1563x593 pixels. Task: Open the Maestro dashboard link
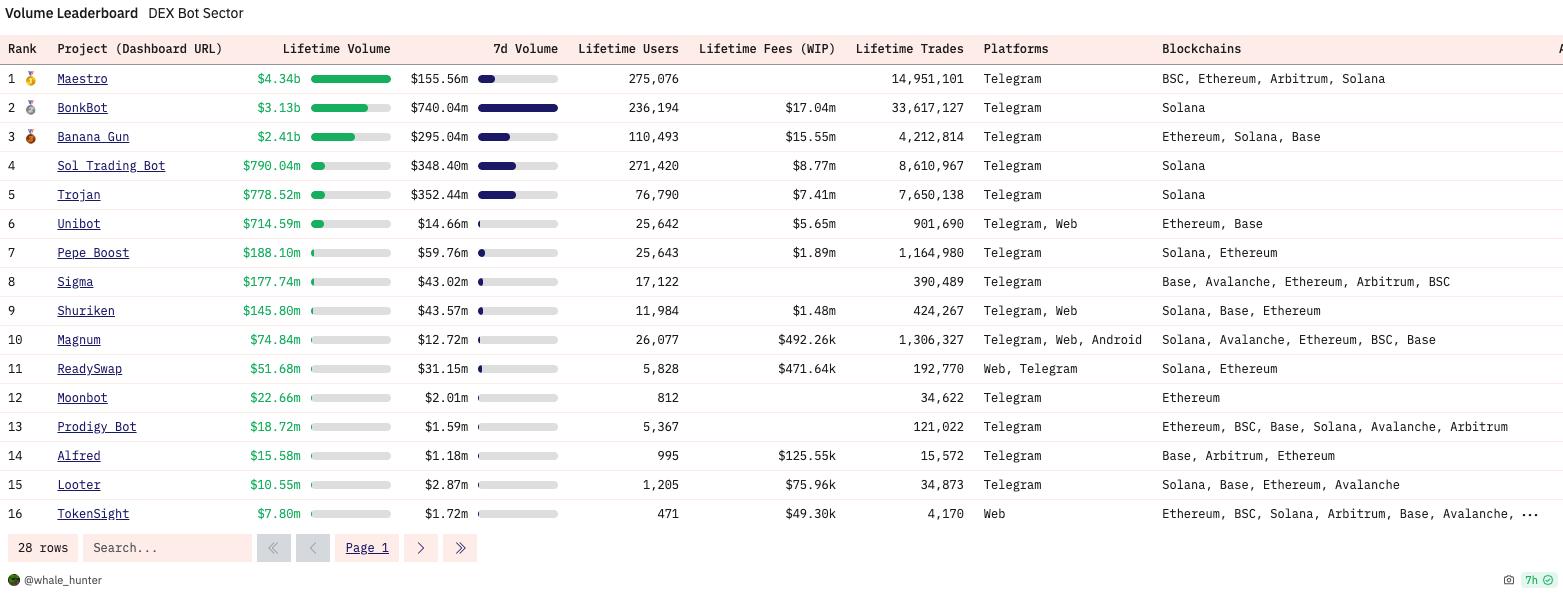[x=82, y=79]
